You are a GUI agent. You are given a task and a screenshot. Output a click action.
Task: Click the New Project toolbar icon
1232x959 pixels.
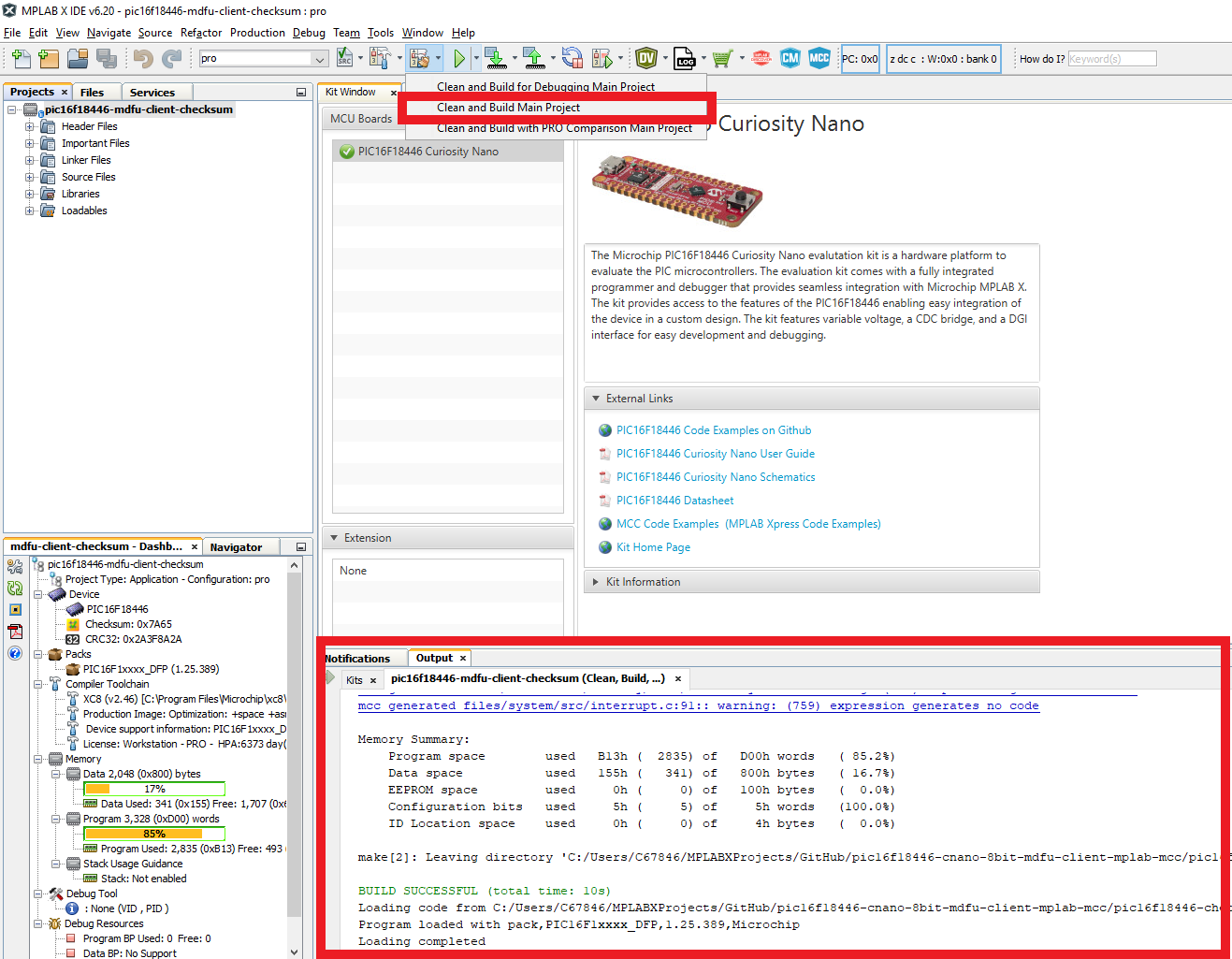(49, 58)
